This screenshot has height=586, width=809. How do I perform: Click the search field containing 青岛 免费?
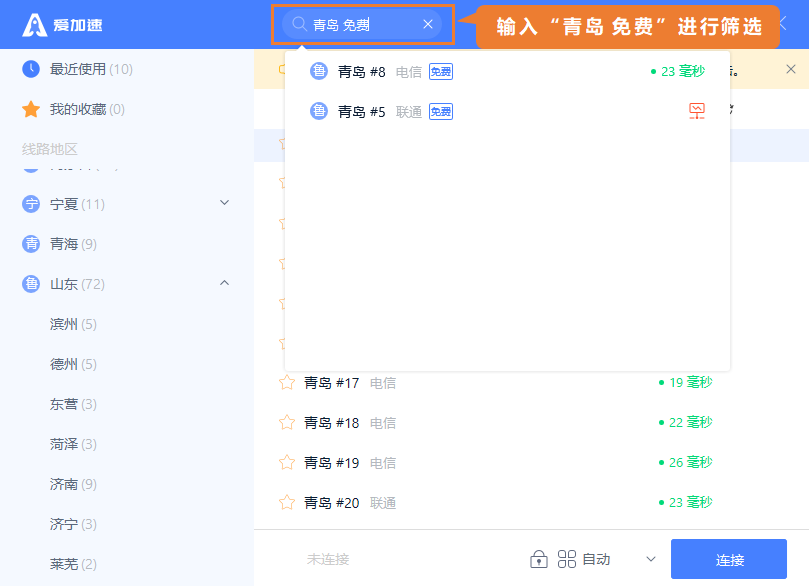[x=362, y=24]
